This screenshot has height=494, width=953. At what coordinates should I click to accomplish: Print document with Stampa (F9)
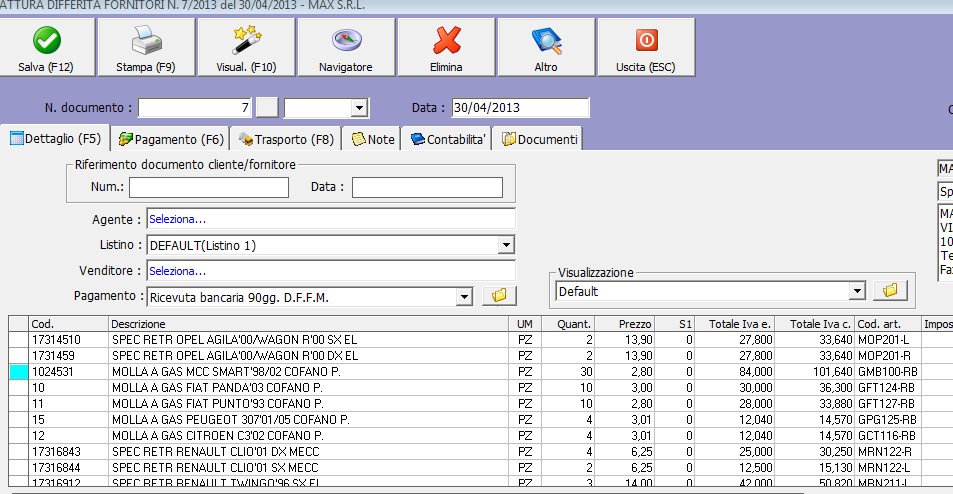[x=146, y=48]
